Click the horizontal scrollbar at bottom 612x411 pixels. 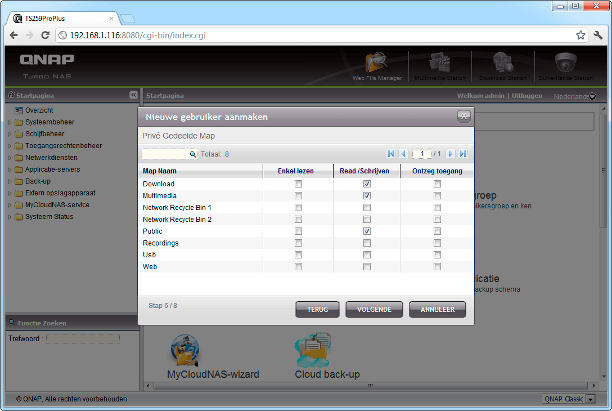click(x=371, y=386)
